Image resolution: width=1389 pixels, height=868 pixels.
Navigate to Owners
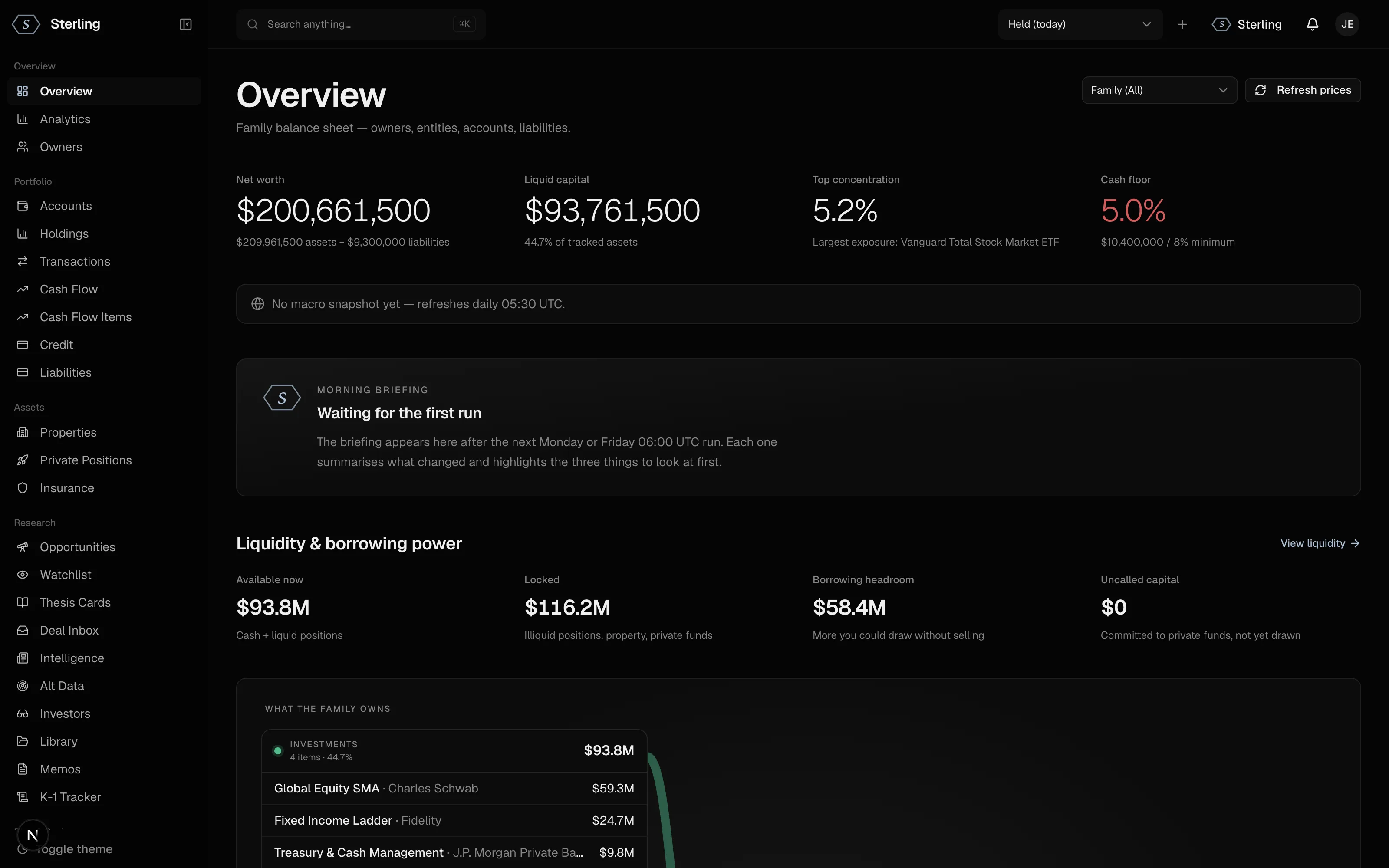[x=104, y=147]
